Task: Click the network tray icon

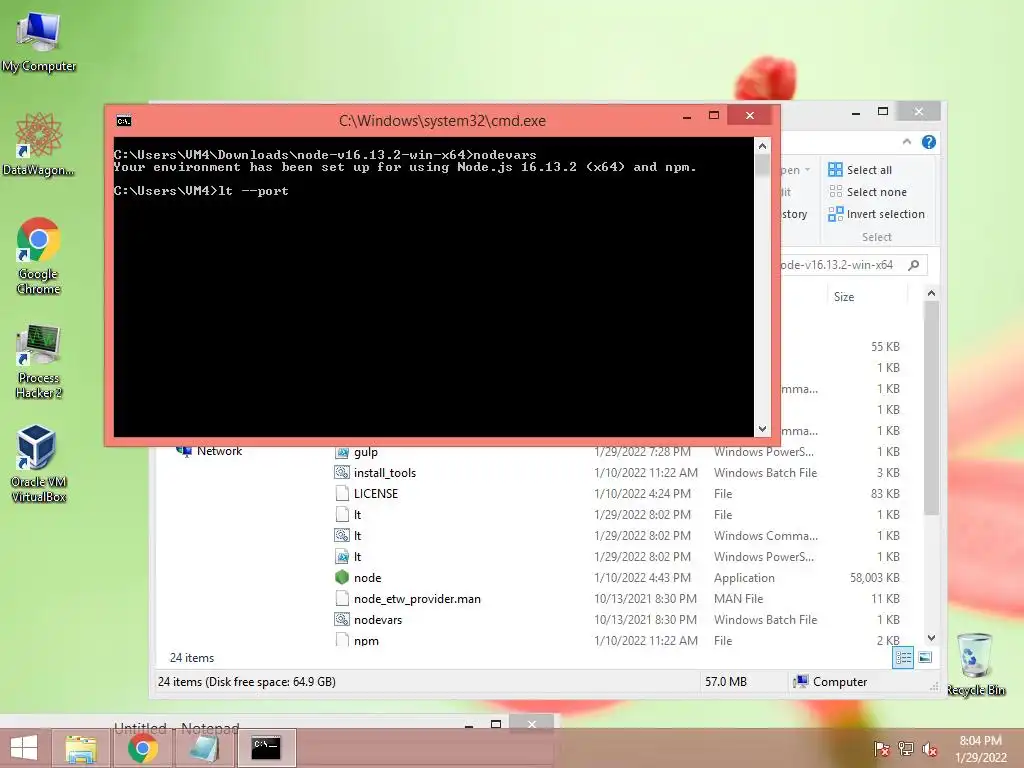Action: [x=905, y=748]
